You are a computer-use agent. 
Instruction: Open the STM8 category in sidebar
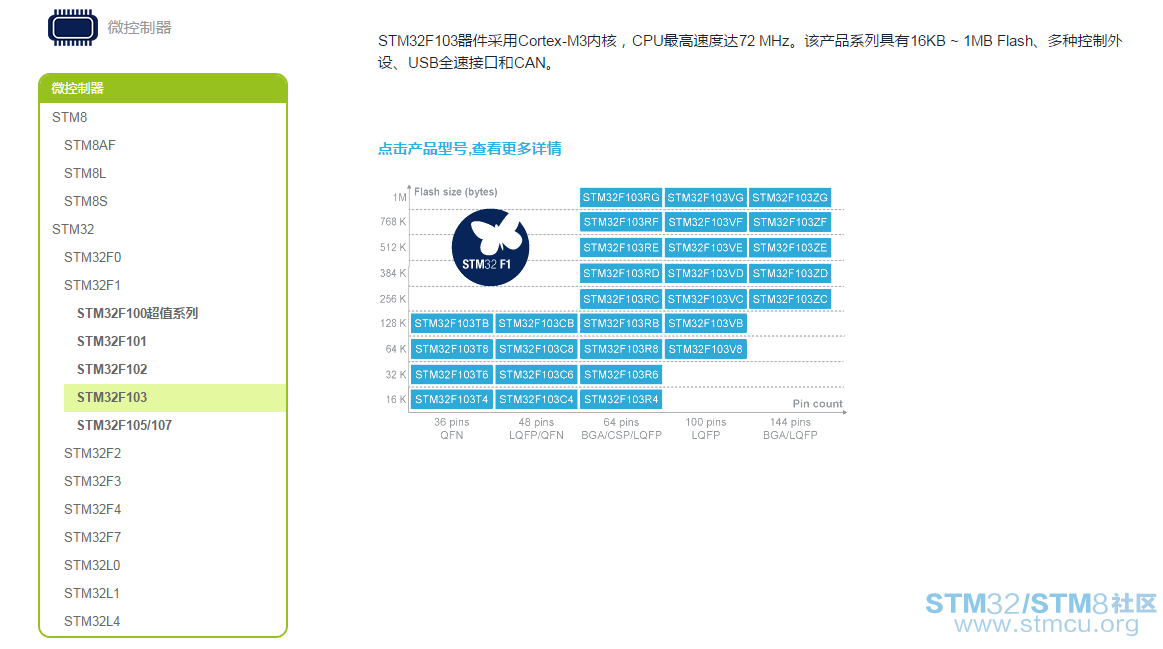pyautogui.click(x=70, y=117)
